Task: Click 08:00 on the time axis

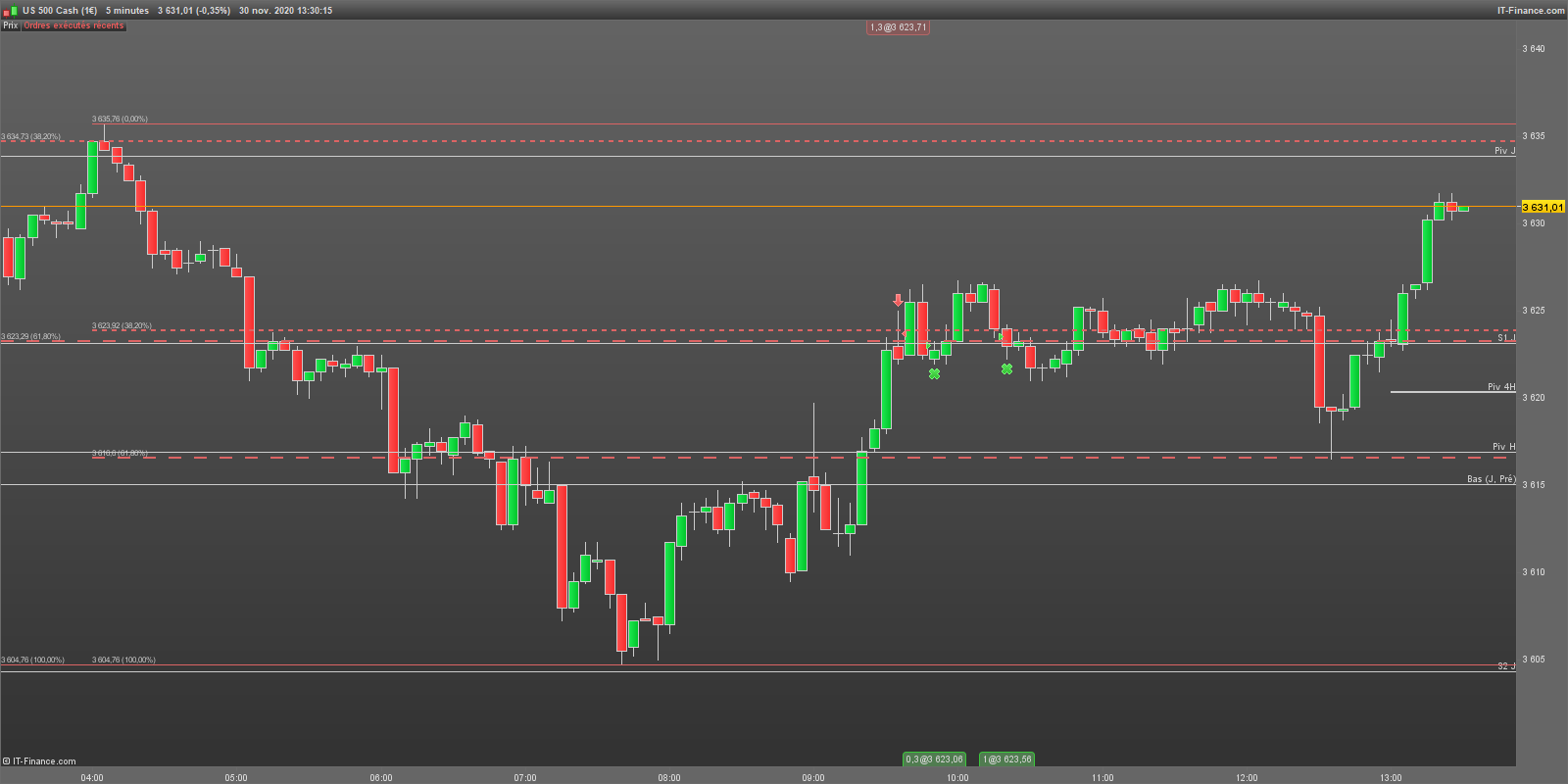Action: (x=669, y=778)
